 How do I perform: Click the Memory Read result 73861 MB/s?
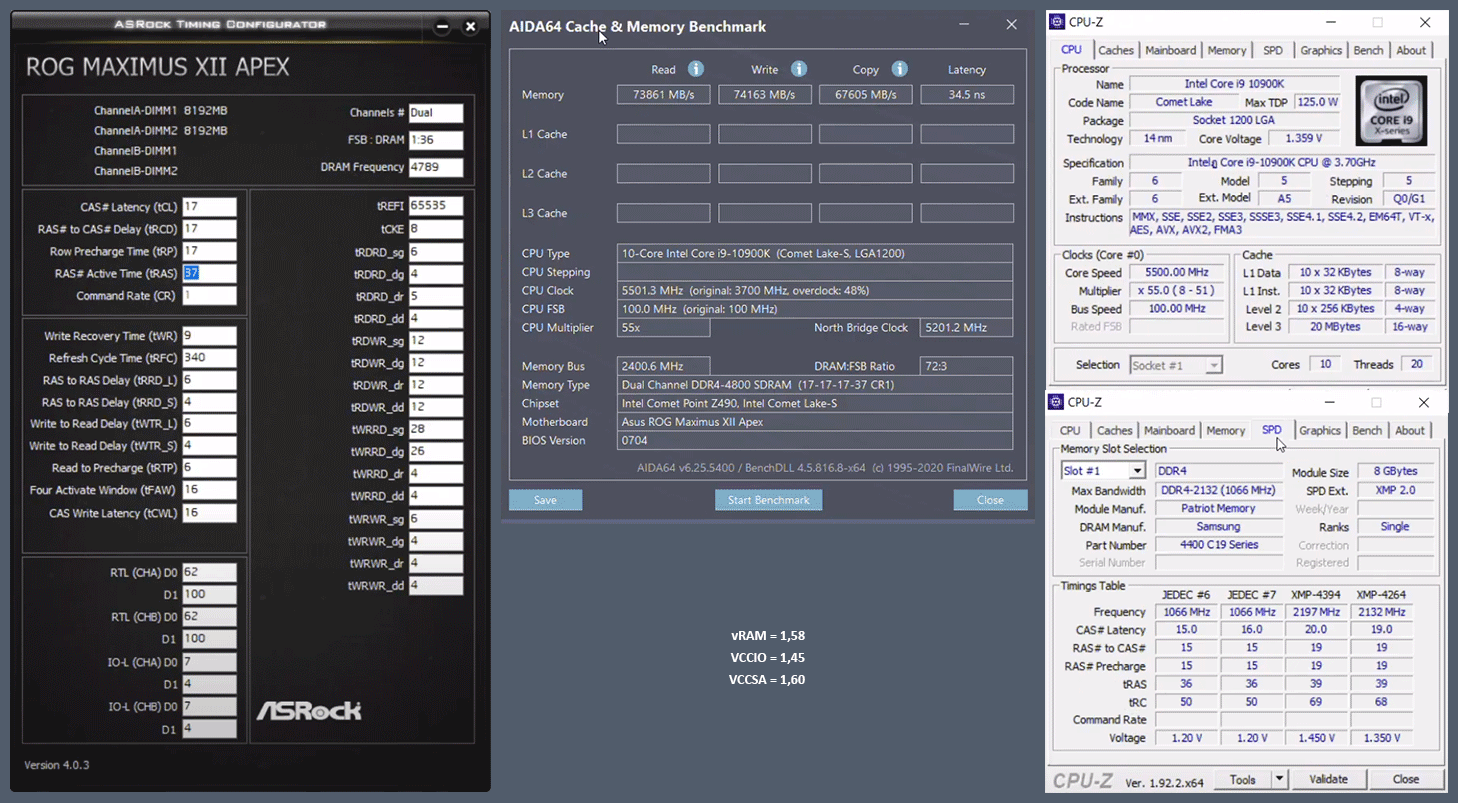(664, 95)
